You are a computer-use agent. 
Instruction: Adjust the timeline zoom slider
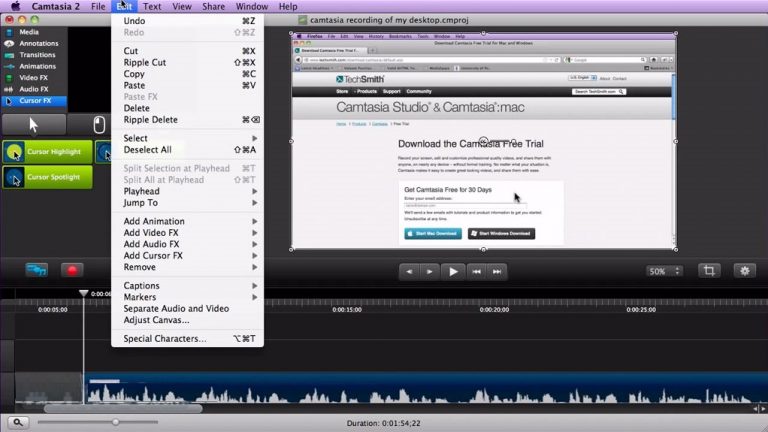pos(116,422)
